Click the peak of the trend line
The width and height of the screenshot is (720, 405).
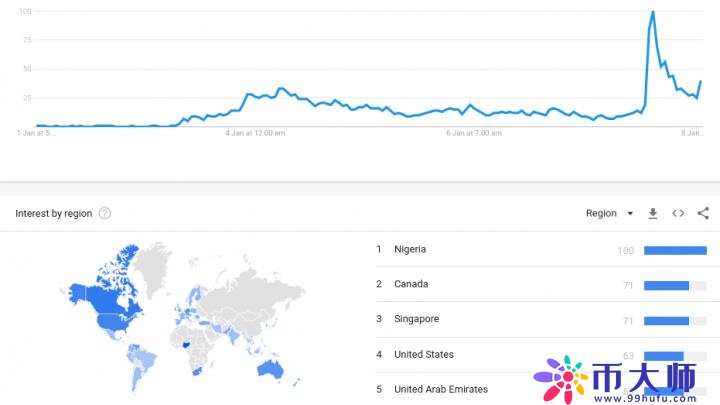652,12
